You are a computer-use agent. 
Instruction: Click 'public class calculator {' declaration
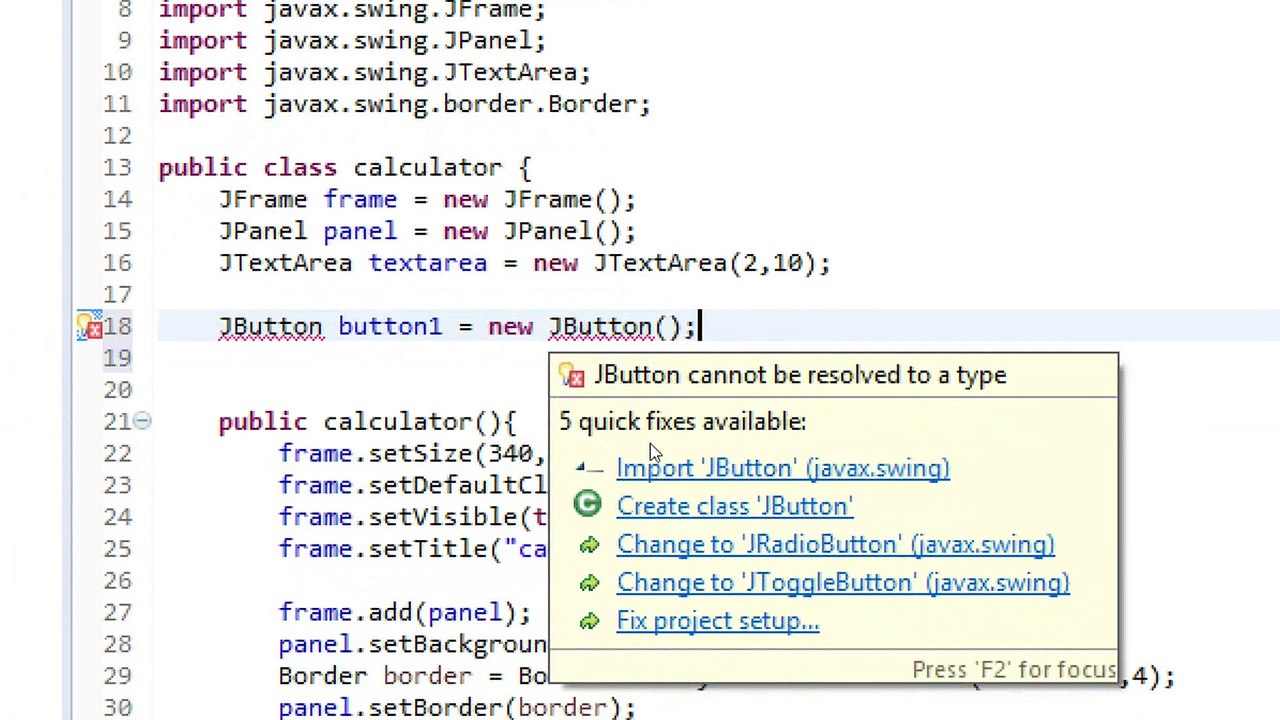coord(345,168)
